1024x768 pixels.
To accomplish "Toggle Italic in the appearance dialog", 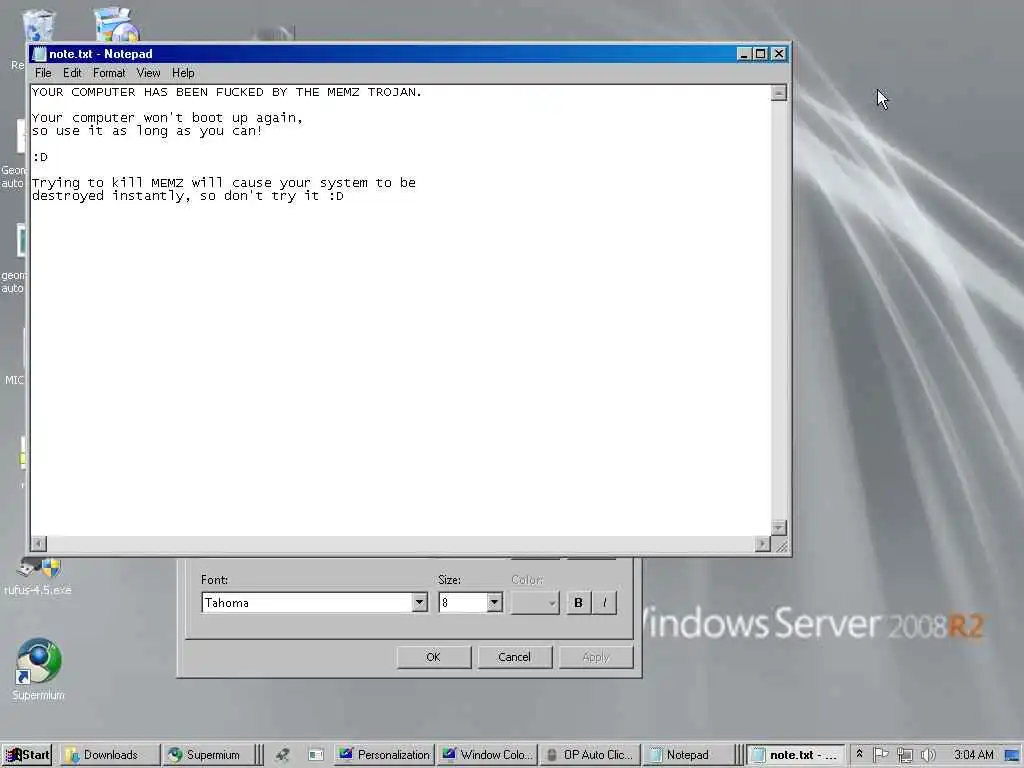I will (x=605, y=603).
